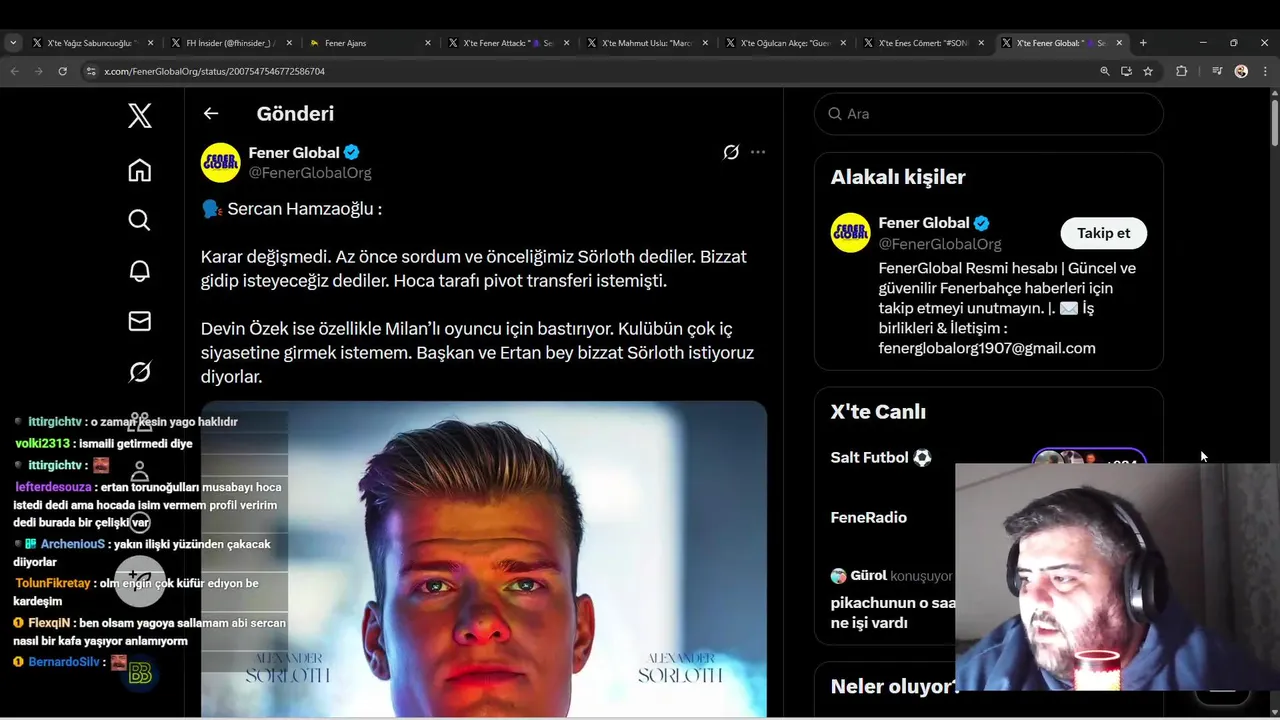1280x720 pixels.
Task: Open the Chrome three-dot menu
Action: [x=1263, y=71]
